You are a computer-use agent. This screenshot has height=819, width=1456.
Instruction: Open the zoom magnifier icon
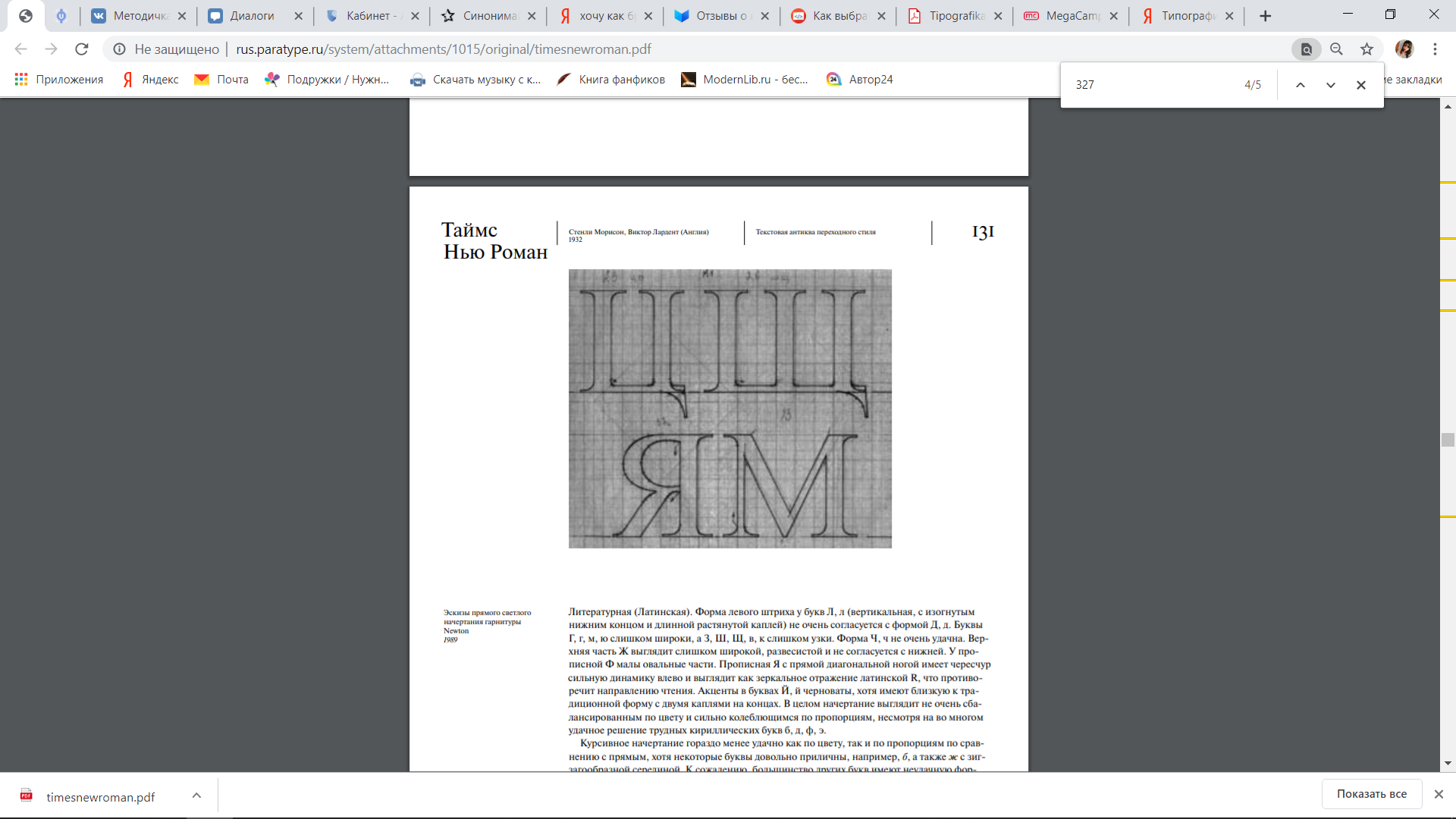click(x=1336, y=49)
